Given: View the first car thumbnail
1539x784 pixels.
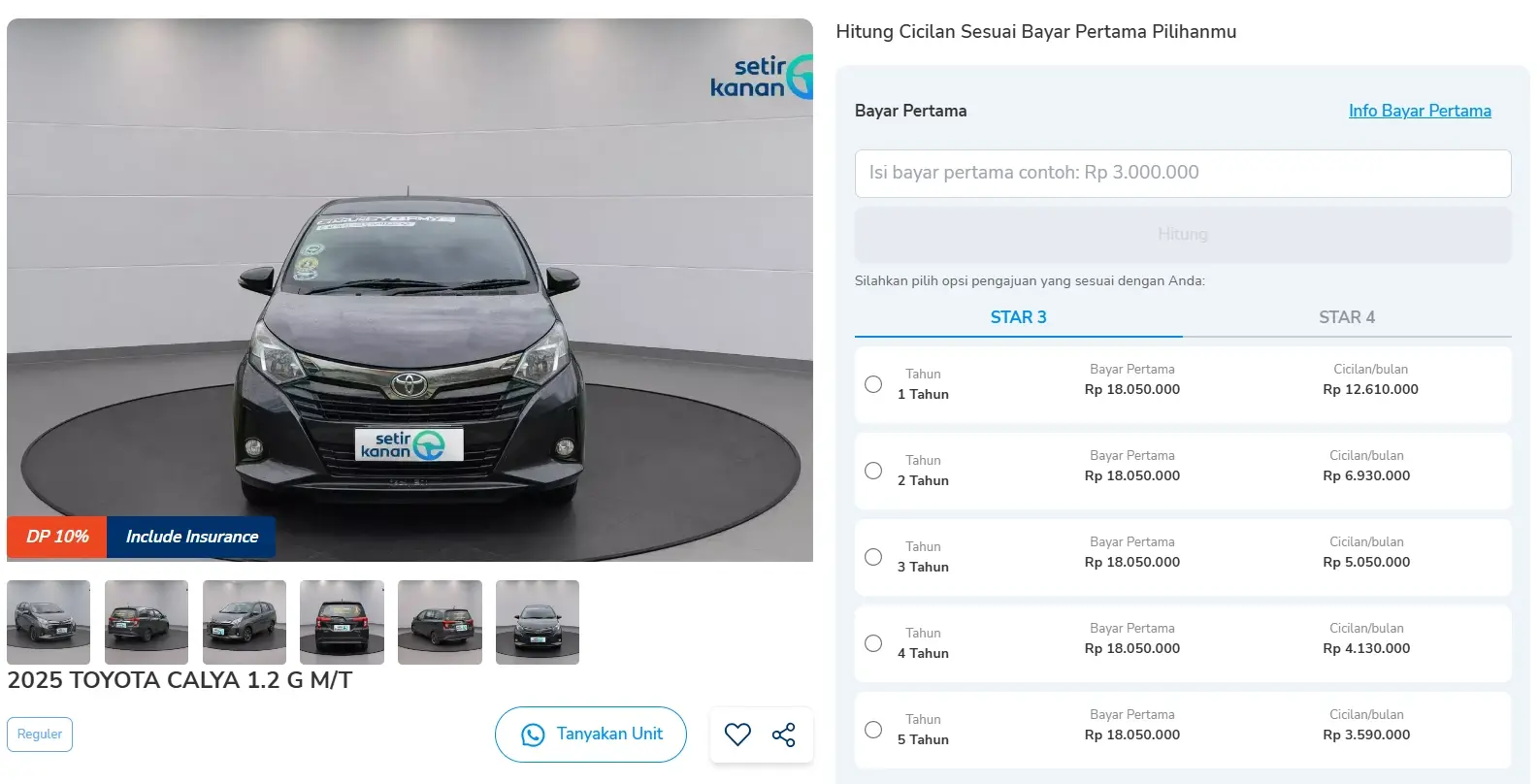Looking at the screenshot, I should tap(49, 622).
